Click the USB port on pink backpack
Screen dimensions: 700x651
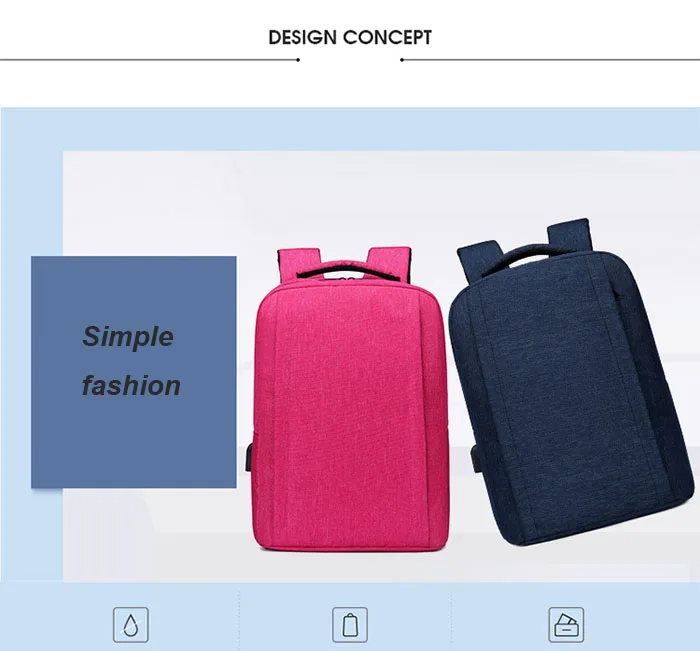(x=248, y=456)
